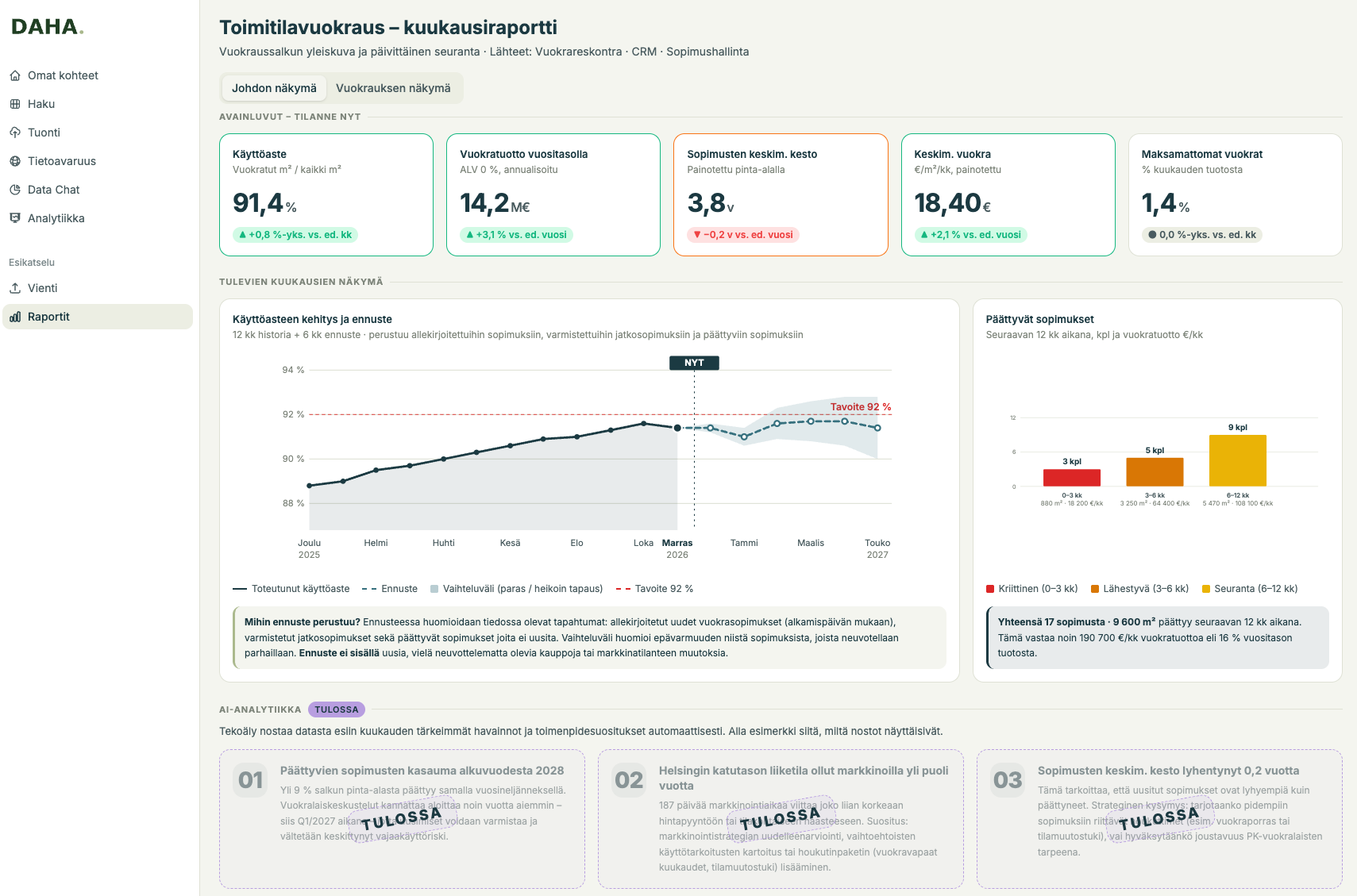Open Vienti in sidebar
Image resolution: width=1357 pixels, height=896 pixels.
(x=98, y=288)
